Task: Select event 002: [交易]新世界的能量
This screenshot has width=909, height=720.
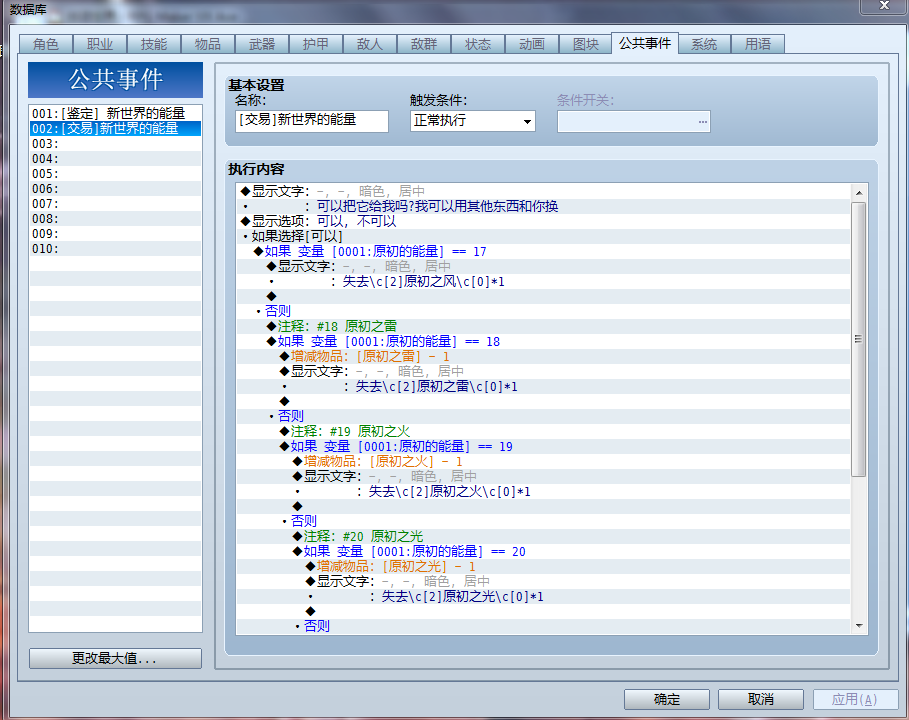Action: pos(115,128)
